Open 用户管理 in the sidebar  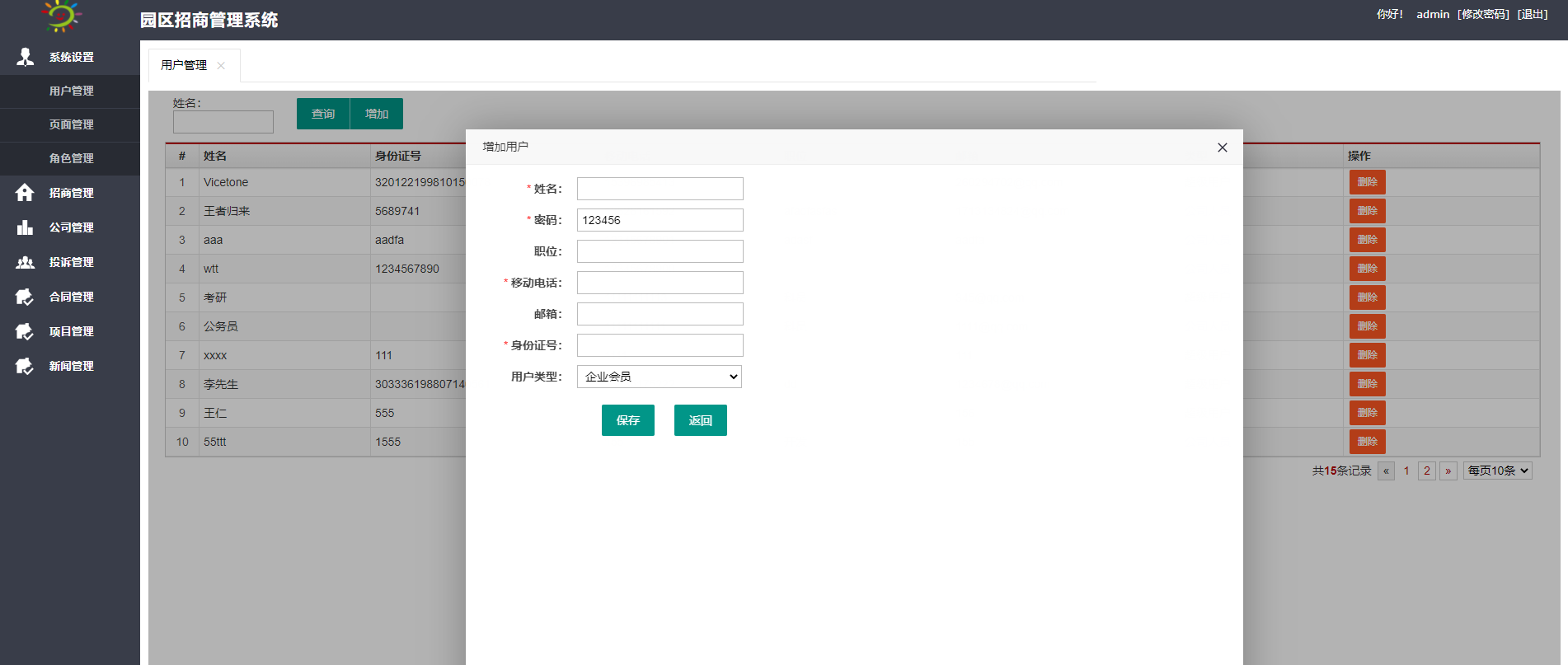click(x=71, y=91)
